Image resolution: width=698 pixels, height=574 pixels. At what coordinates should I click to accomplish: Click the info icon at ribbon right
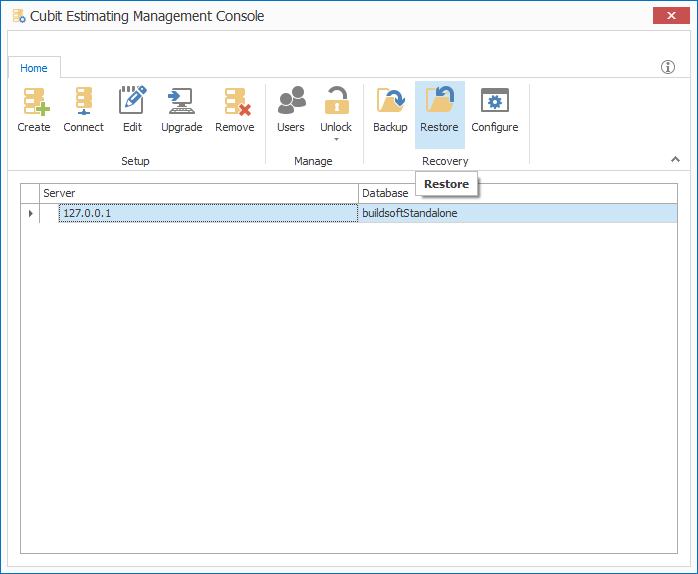click(668, 67)
